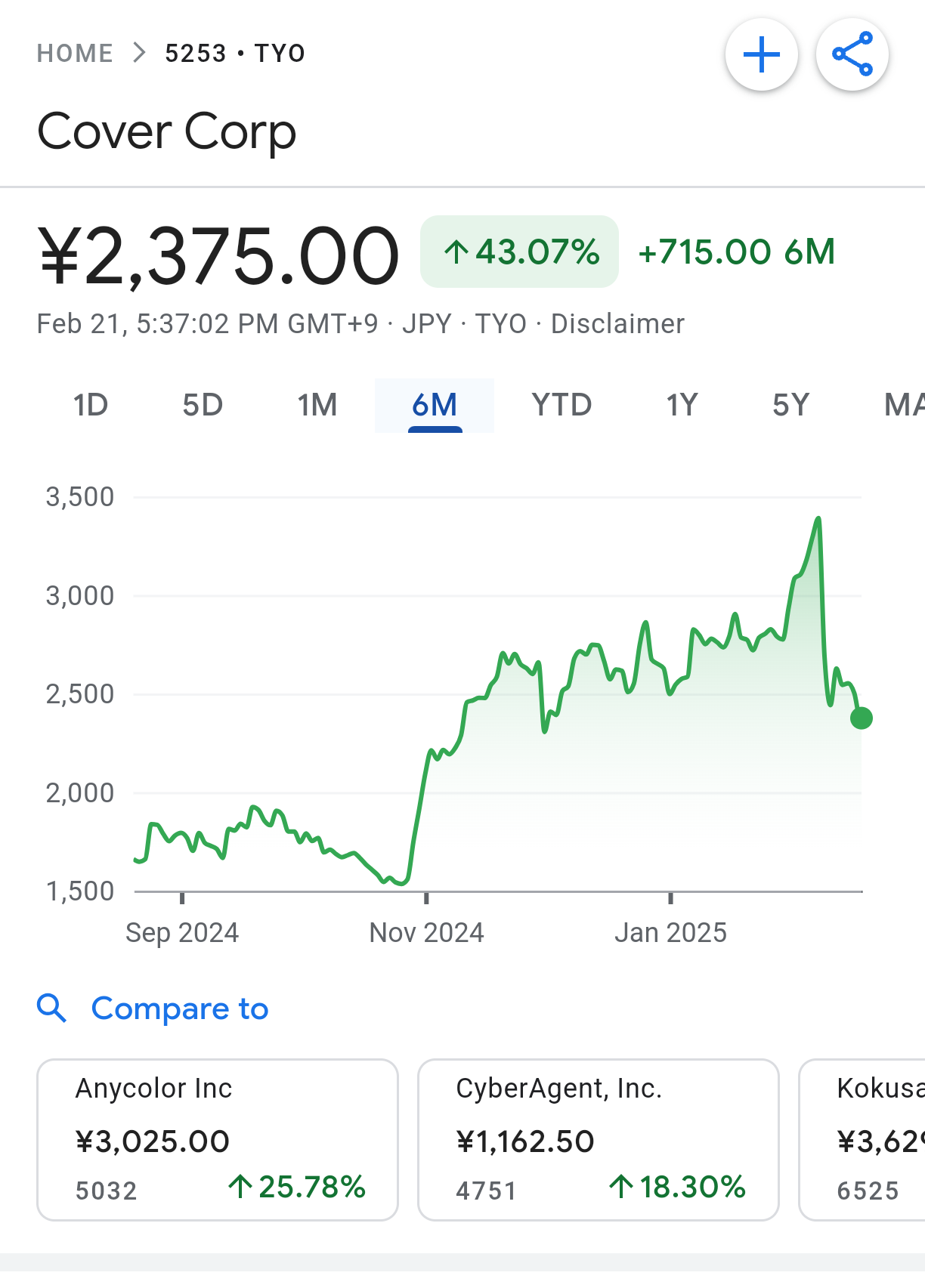This screenshot has height=1288, width=925.
Task: Open the Disclaimer link
Action: pos(617,324)
